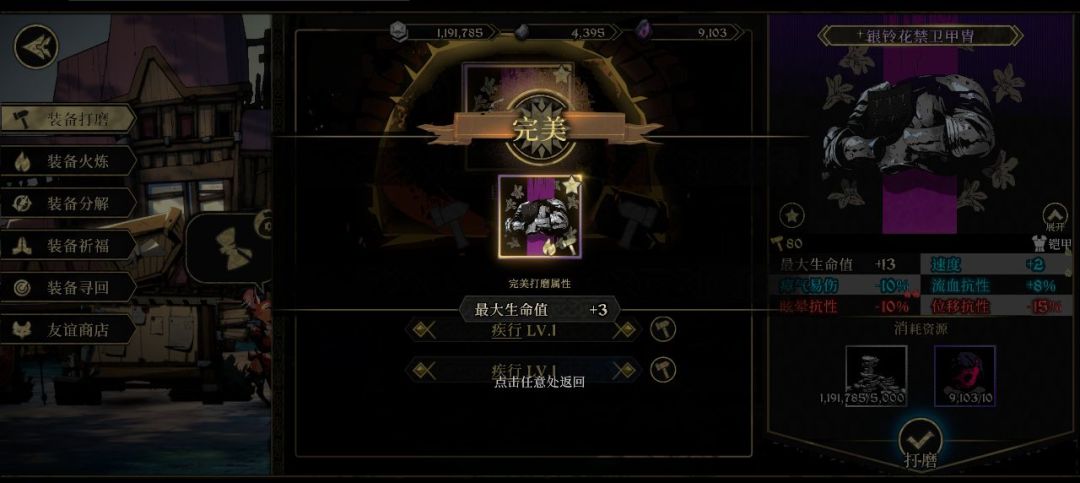Select the 装备分解 menu entry

pos(68,204)
